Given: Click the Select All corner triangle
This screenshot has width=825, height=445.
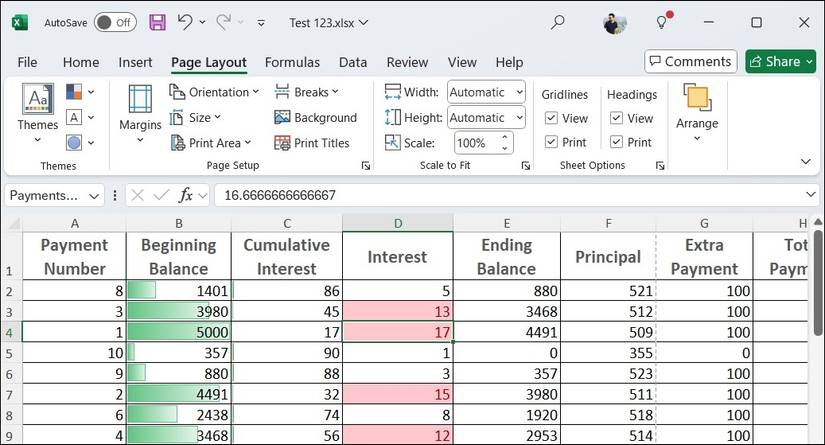Looking at the screenshot, I should click(x=14, y=224).
